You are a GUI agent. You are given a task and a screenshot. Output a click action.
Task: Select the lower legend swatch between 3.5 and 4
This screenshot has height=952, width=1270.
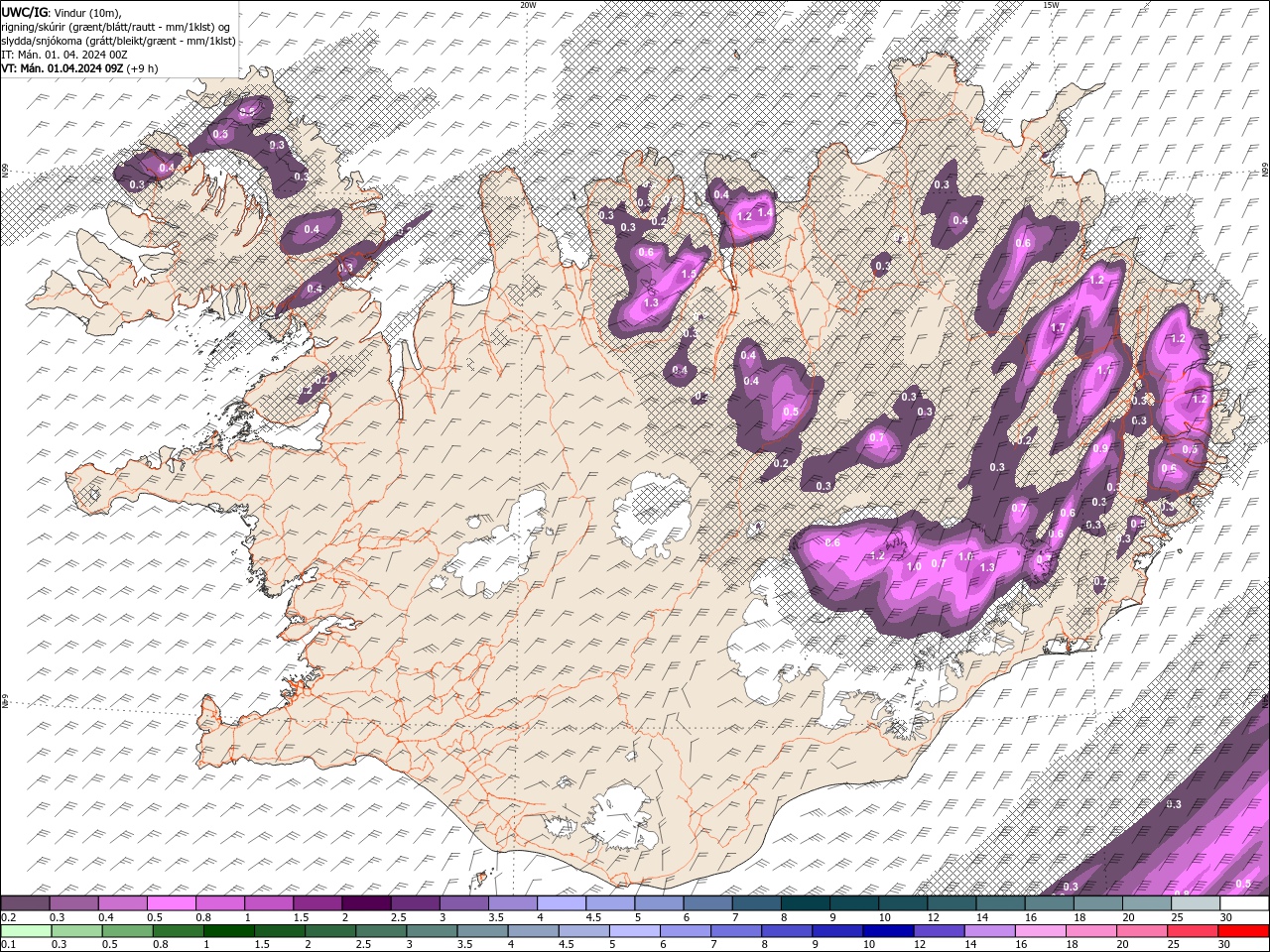click(482, 931)
